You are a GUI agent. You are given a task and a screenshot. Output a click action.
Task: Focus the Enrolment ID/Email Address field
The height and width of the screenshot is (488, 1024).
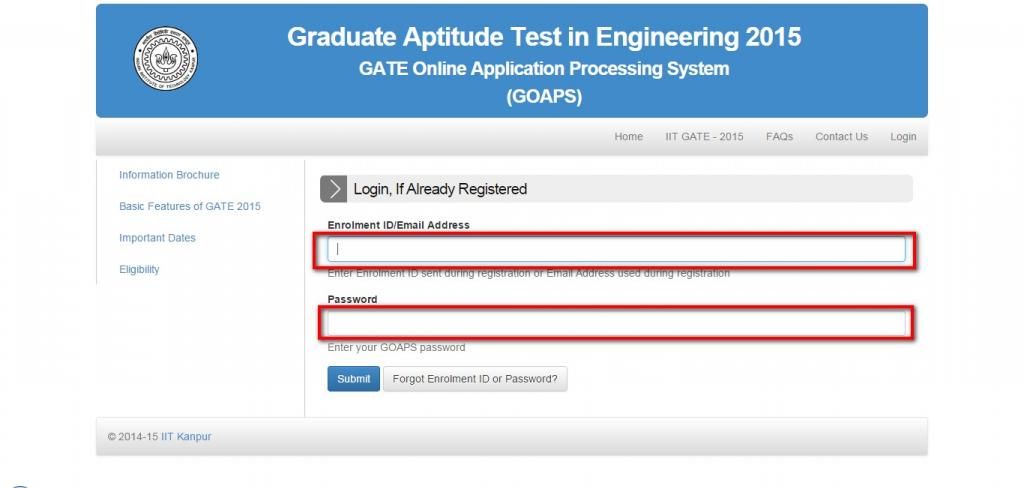tap(616, 249)
